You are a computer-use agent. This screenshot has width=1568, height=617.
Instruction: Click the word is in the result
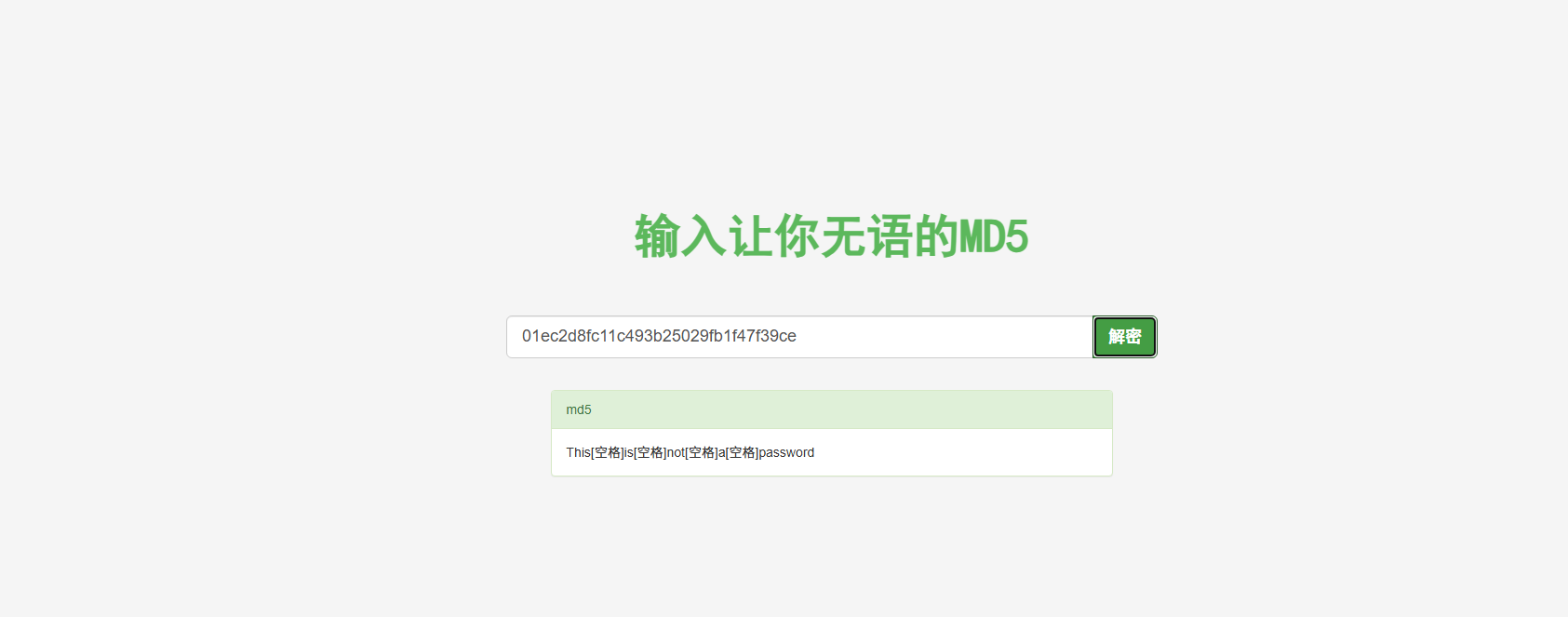pyautogui.click(x=628, y=452)
